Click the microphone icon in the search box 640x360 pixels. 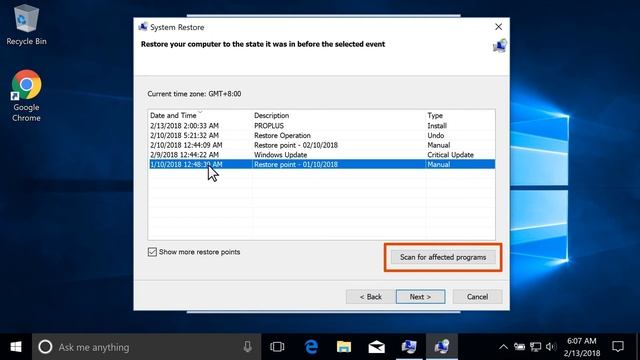[248, 347]
